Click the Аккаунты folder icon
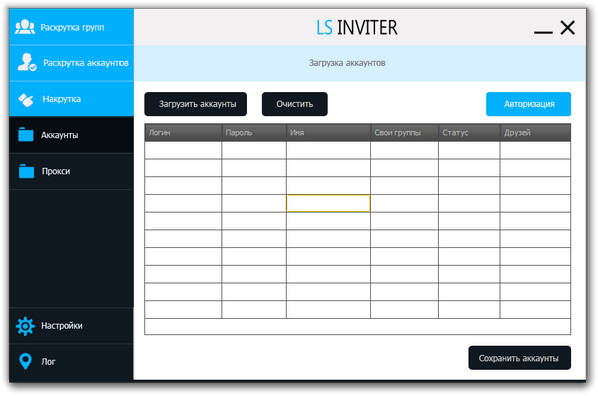598x396 pixels. [26, 134]
